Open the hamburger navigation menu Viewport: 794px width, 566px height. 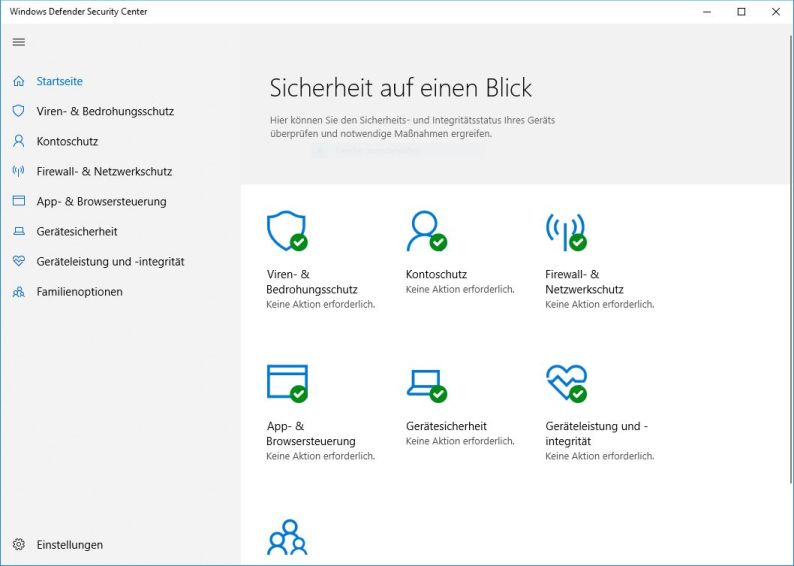tap(19, 42)
